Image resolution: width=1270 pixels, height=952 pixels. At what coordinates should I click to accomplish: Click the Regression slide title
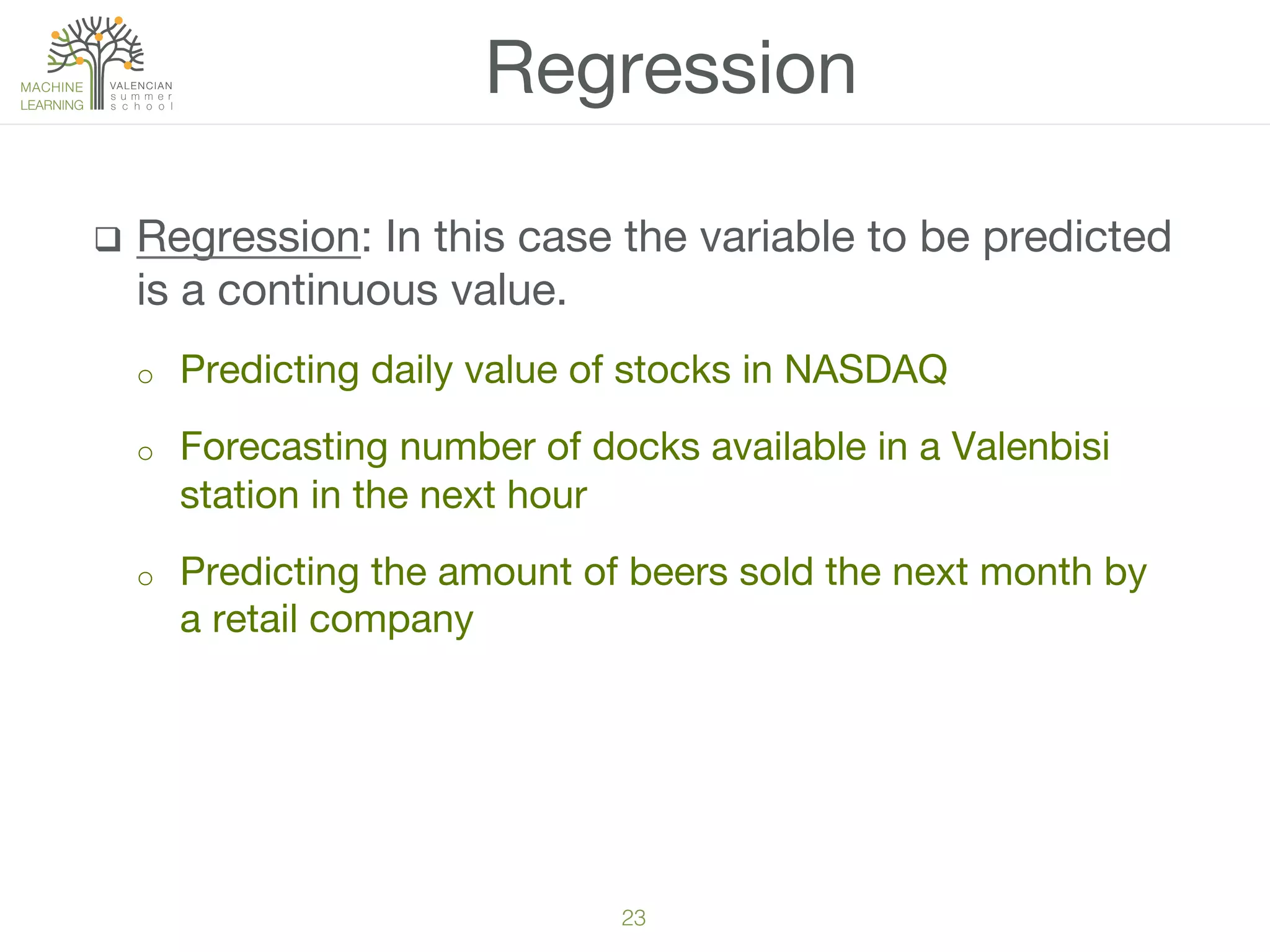(670, 69)
